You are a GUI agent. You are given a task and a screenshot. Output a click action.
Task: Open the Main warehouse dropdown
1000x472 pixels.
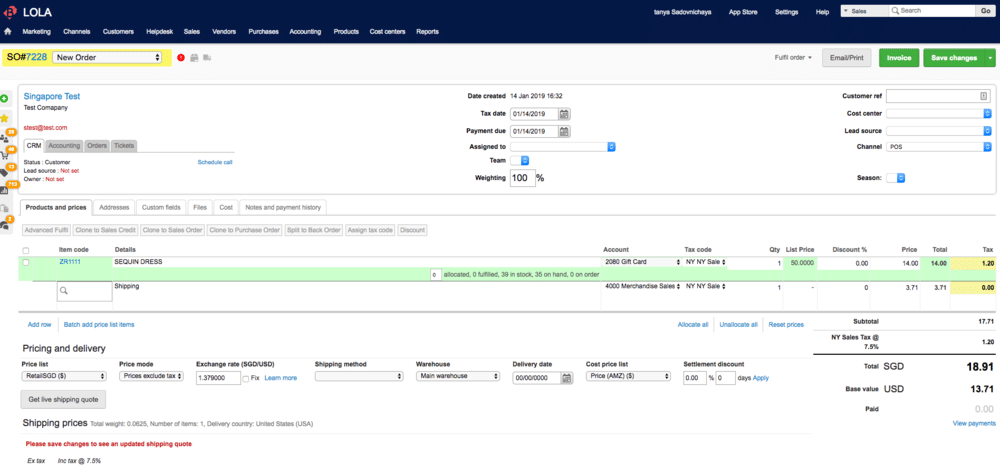click(x=455, y=377)
